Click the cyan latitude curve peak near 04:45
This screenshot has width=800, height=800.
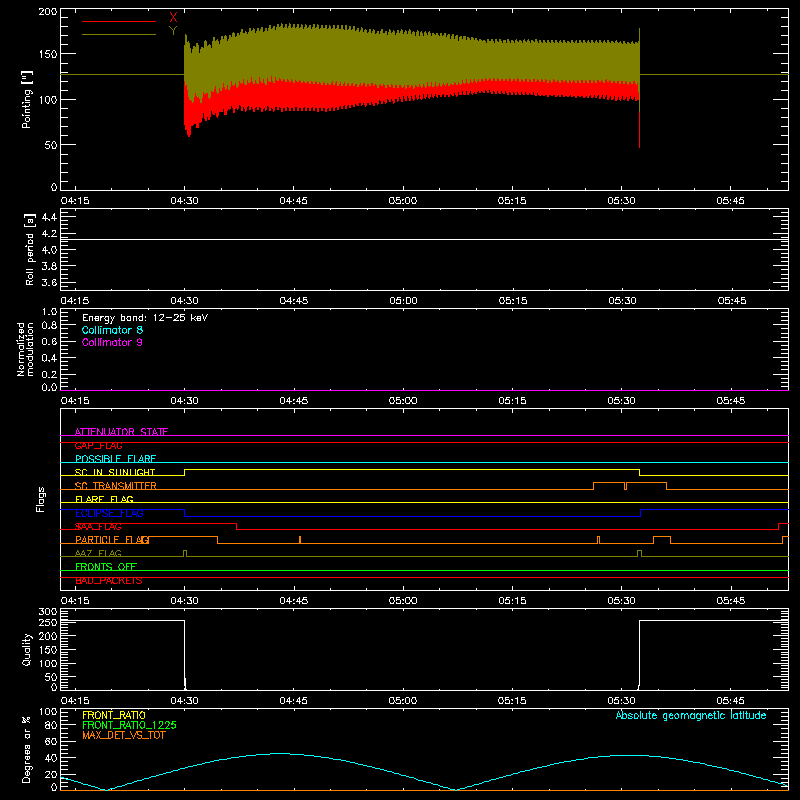click(280, 753)
